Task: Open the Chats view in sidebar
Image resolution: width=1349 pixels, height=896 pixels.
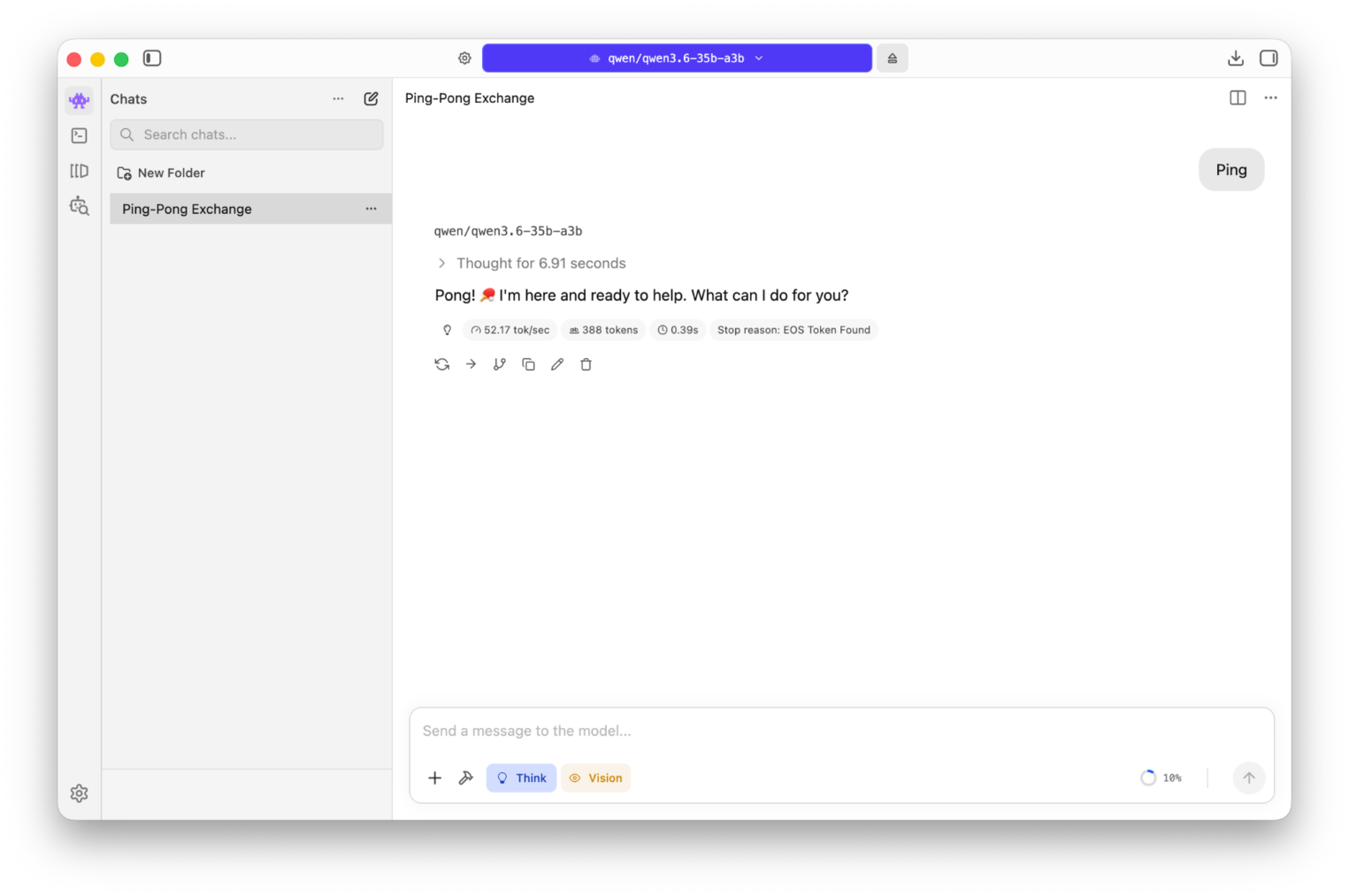Action: click(x=79, y=100)
